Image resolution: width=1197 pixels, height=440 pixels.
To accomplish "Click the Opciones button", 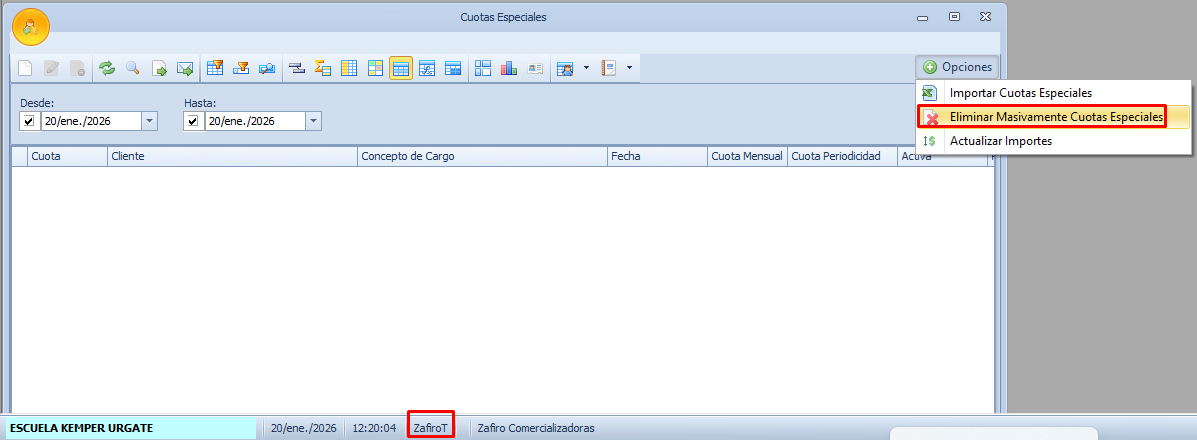I will [957, 67].
